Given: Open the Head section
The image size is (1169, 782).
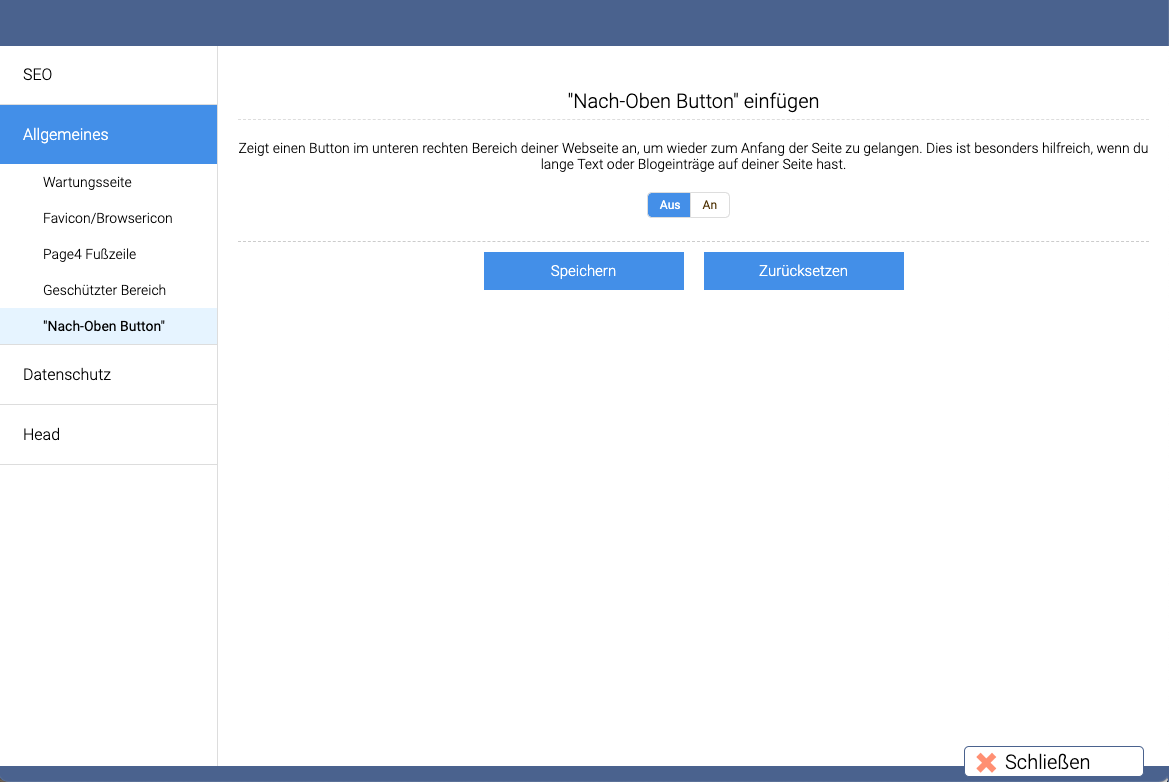Looking at the screenshot, I should point(108,435).
